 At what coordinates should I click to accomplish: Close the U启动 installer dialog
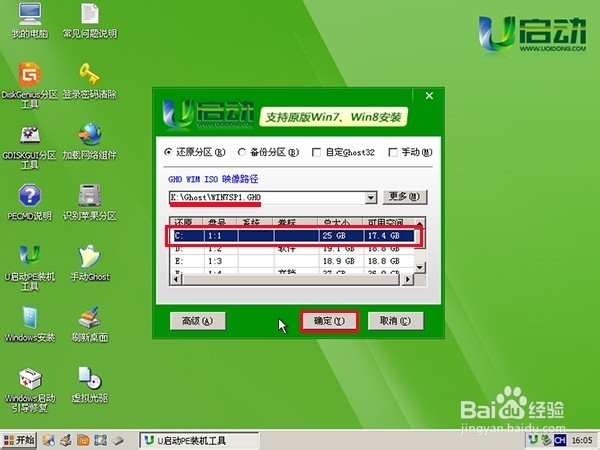pos(429,96)
